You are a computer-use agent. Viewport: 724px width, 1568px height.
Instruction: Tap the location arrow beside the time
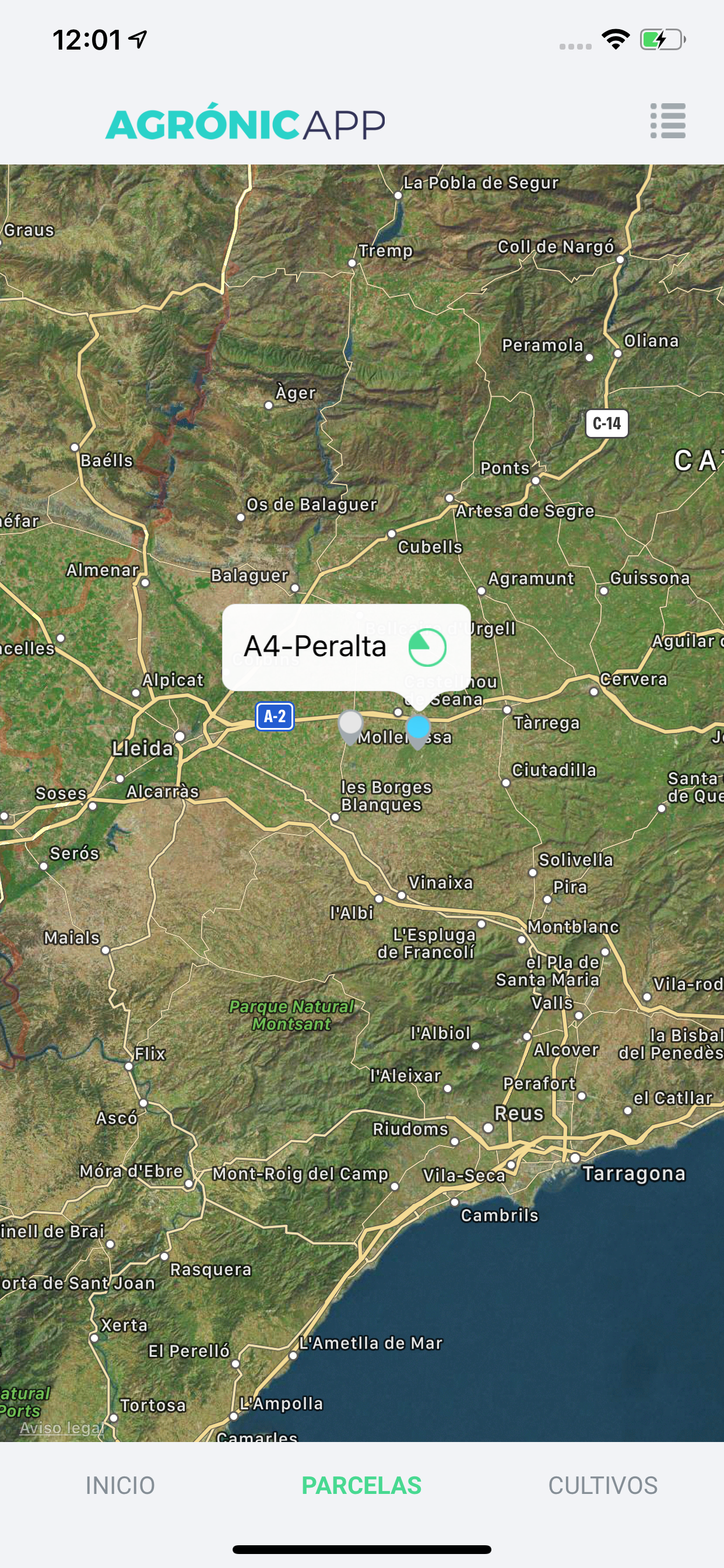[x=138, y=40]
